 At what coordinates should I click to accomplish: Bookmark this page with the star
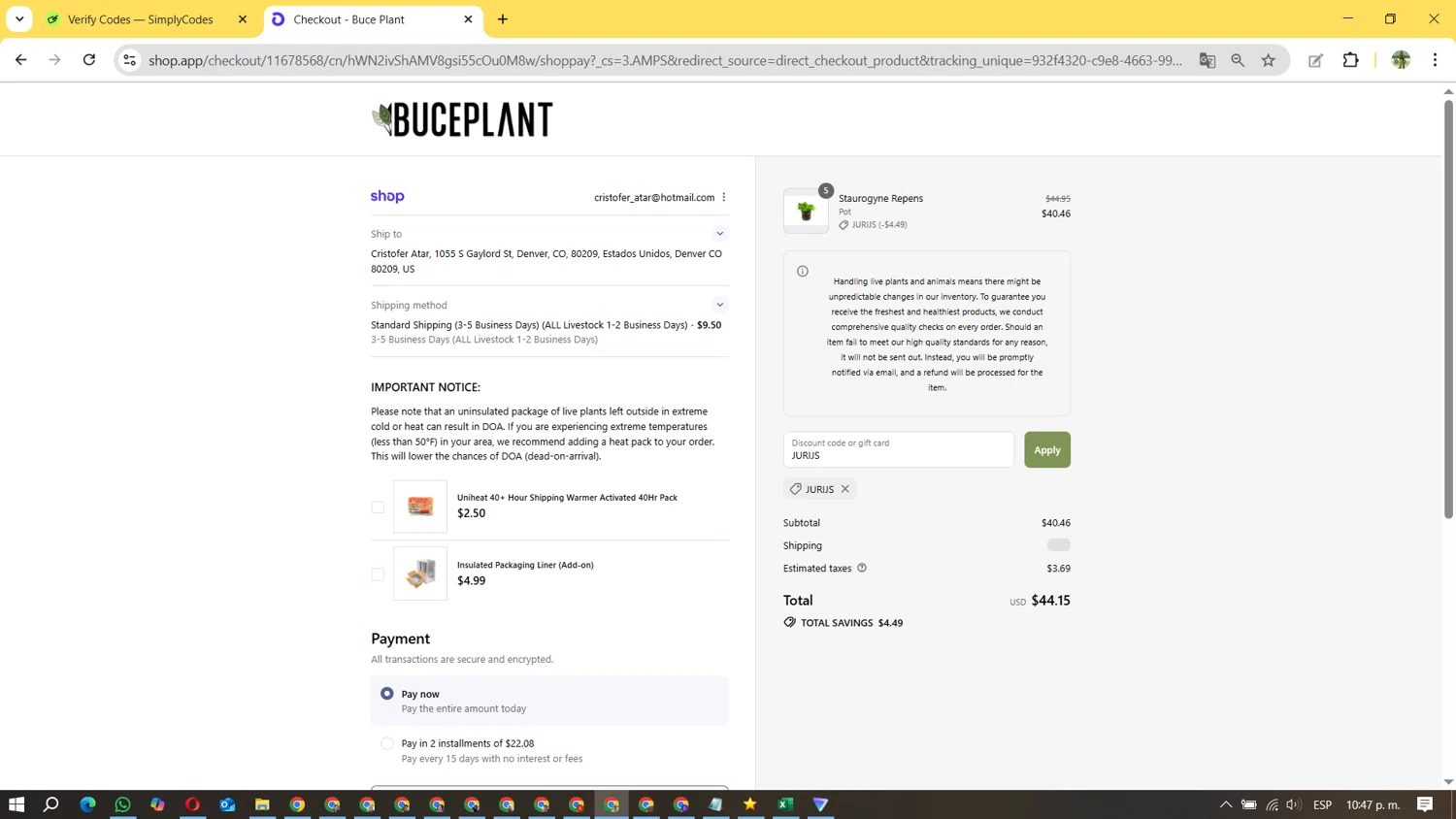tap(1269, 60)
